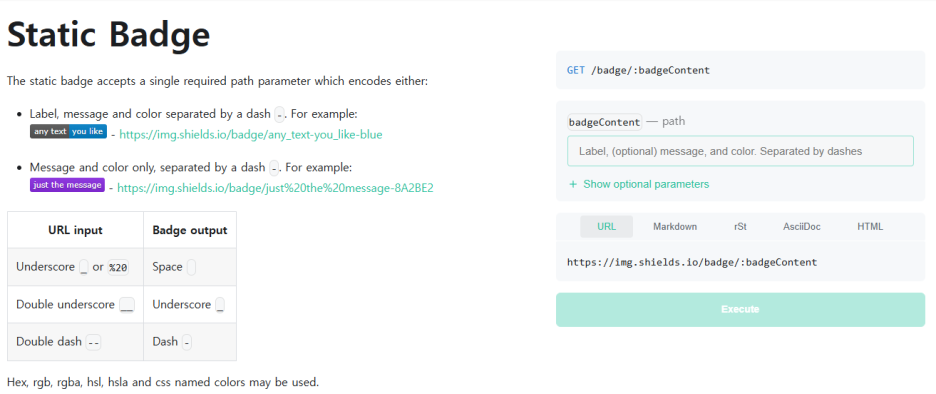
Task: Click the %20 code snippet
Action: (118, 268)
